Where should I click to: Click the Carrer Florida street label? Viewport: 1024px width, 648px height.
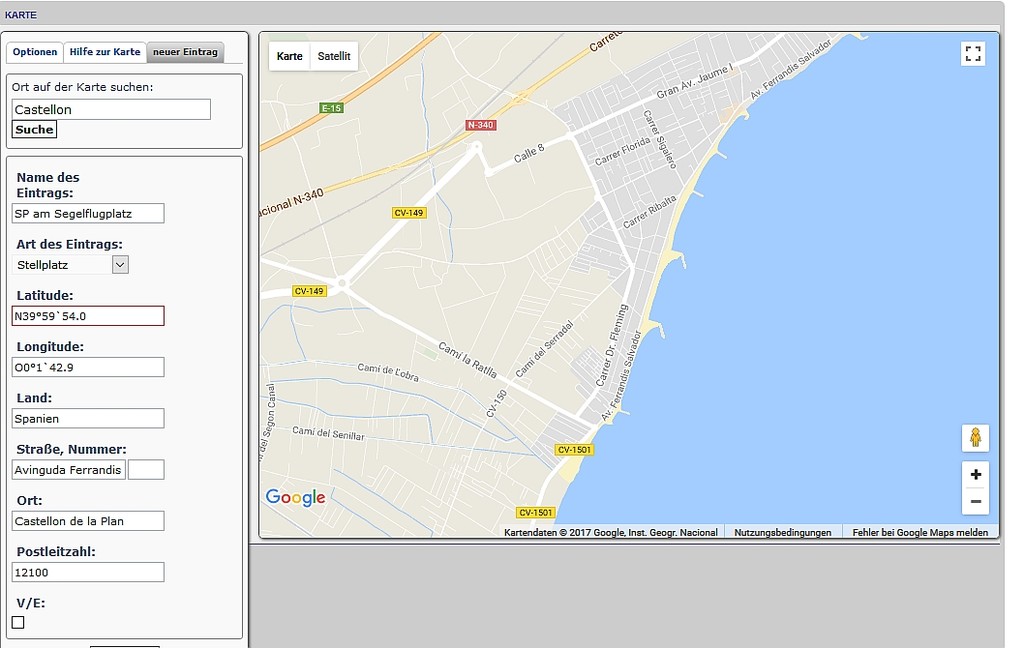point(622,151)
